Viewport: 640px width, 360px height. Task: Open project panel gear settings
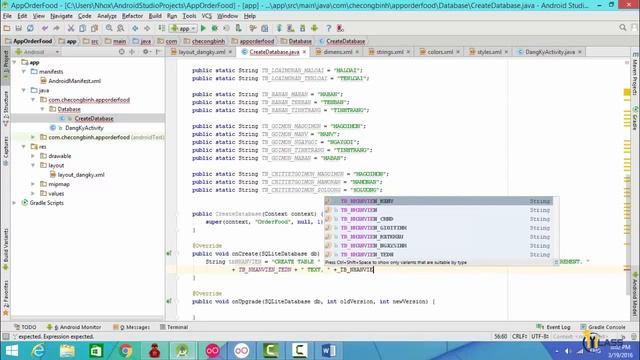pyautogui.click(x=146, y=52)
